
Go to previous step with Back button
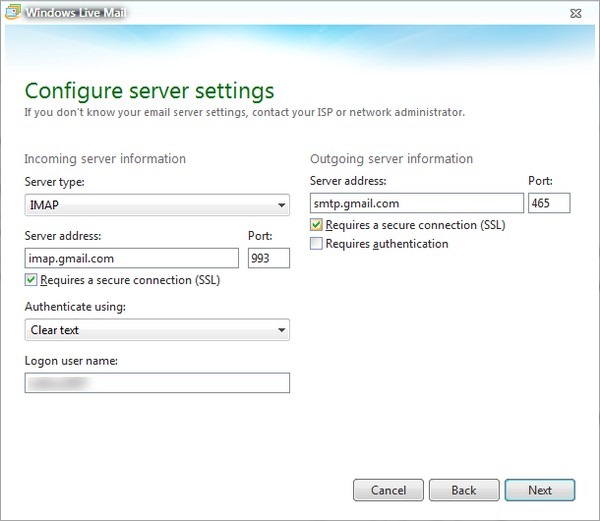click(463, 490)
